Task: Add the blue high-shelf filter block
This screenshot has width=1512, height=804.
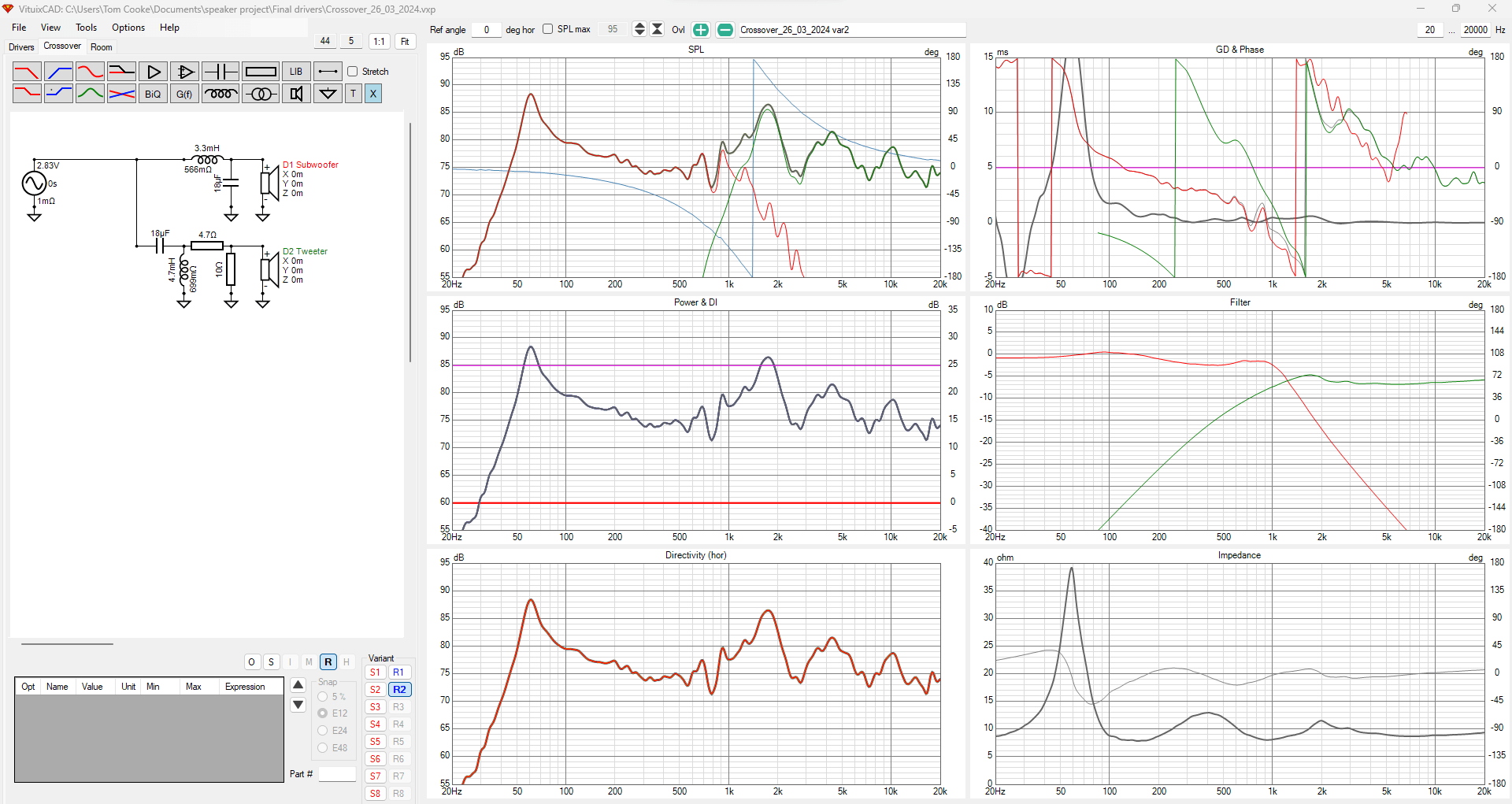Action: coord(58,94)
